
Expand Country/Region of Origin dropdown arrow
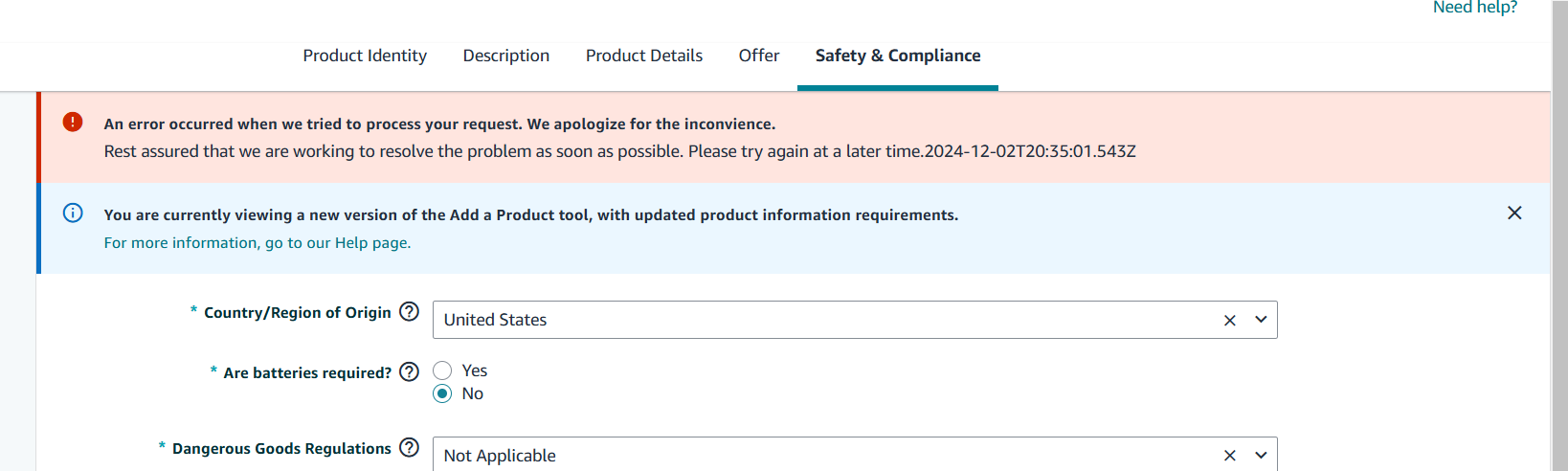[x=1261, y=320]
